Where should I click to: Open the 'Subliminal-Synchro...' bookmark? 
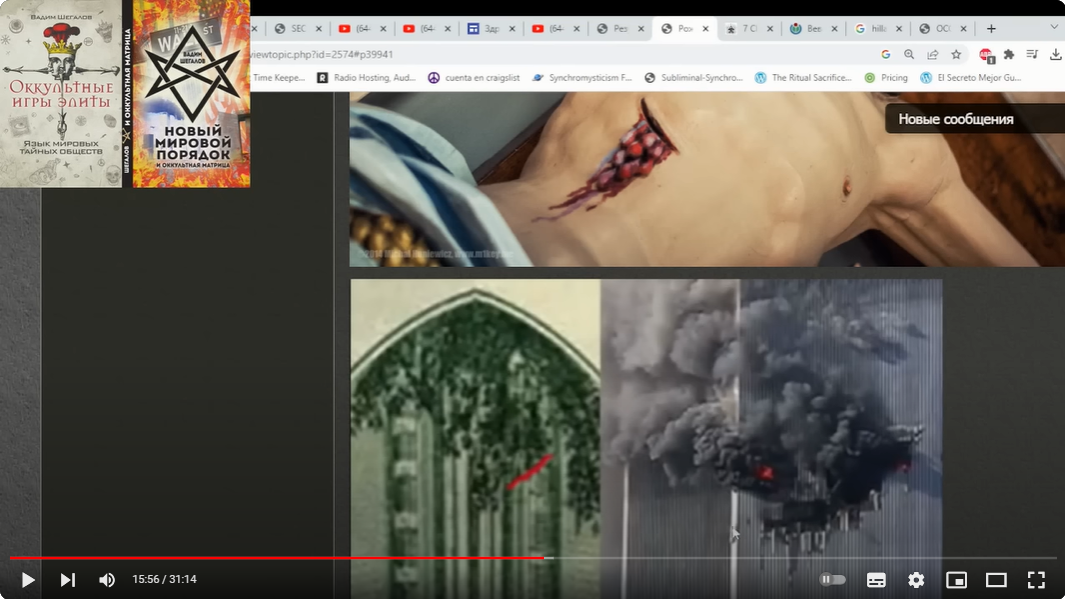pos(693,78)
